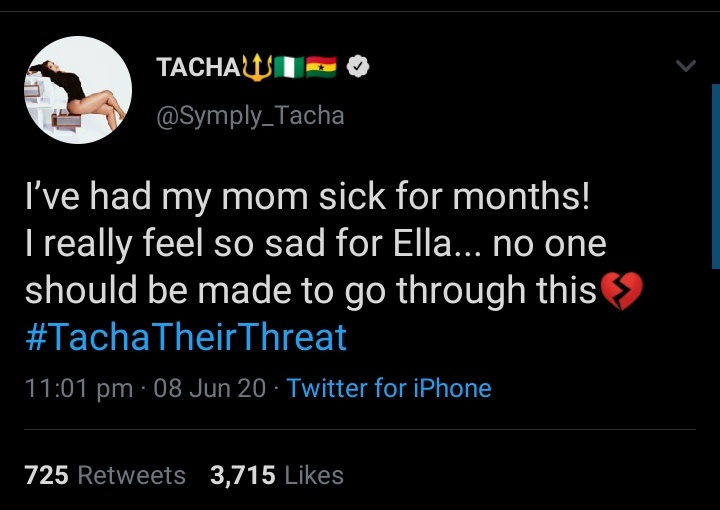The image size is (720, 510).
Task: Click the blue verified badge
Action: 358,67
